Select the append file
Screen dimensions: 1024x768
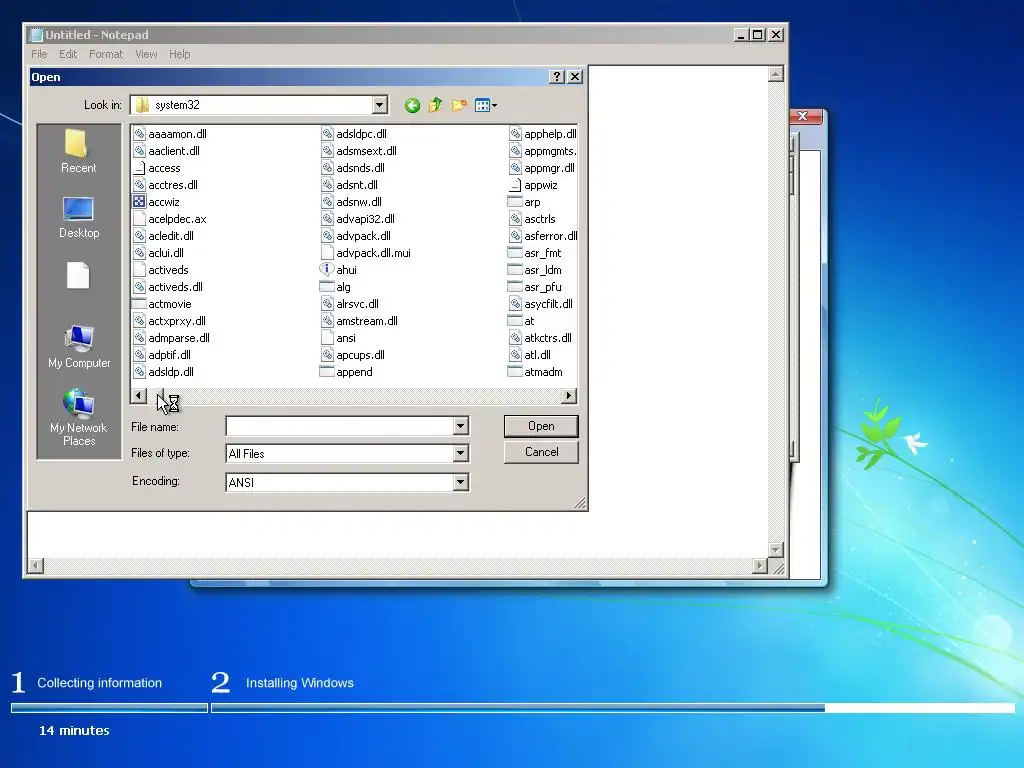click(x=346, y=372)
